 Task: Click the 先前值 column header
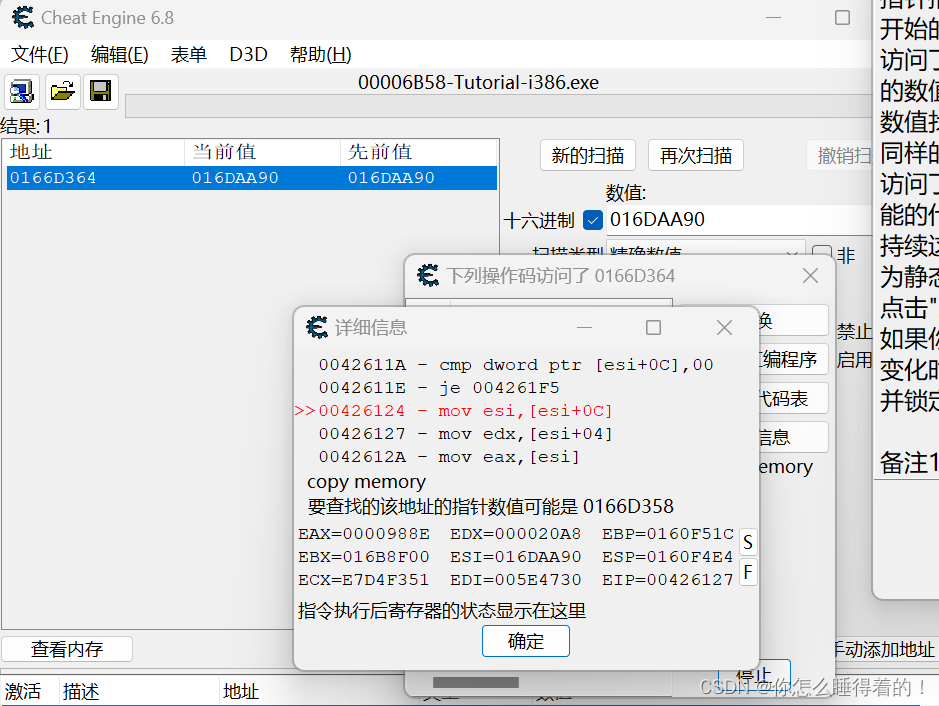tap(419, 151)
